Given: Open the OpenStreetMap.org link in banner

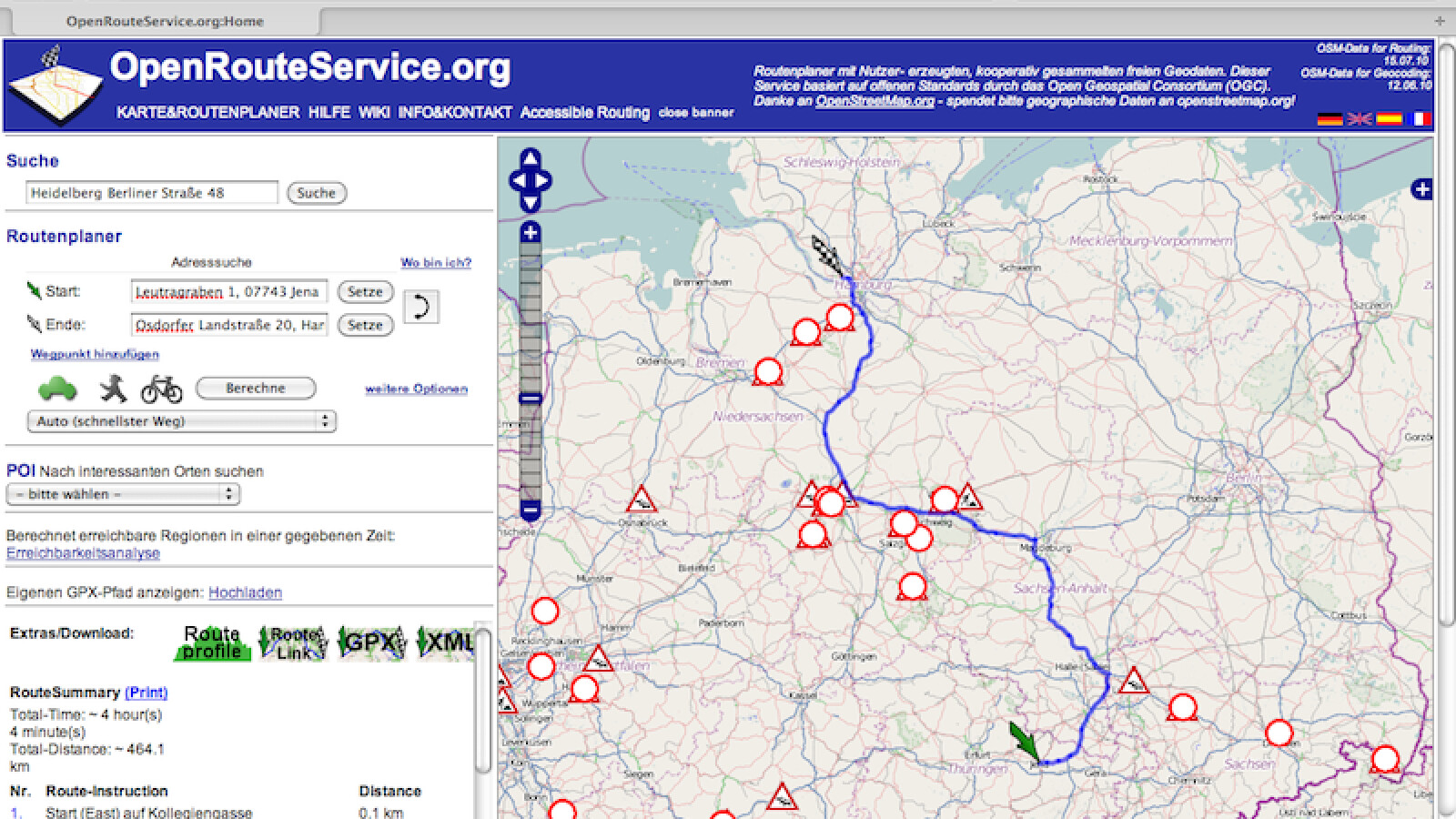Looking at the screenshot, I should tap(875, 101).
